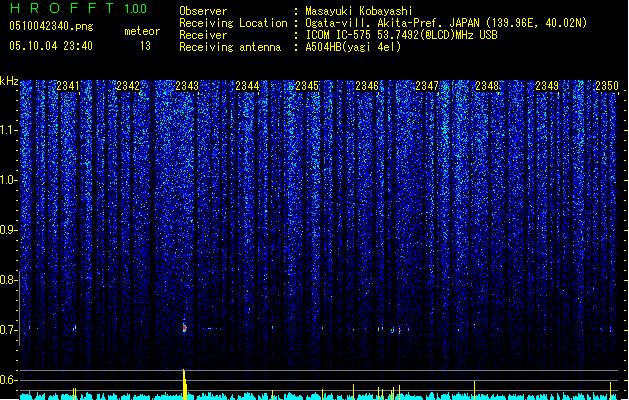This screenshot has height=400, width=629.
Task: Click the date and time 05.10.04 23:40
Action: [x=51, y=46]
